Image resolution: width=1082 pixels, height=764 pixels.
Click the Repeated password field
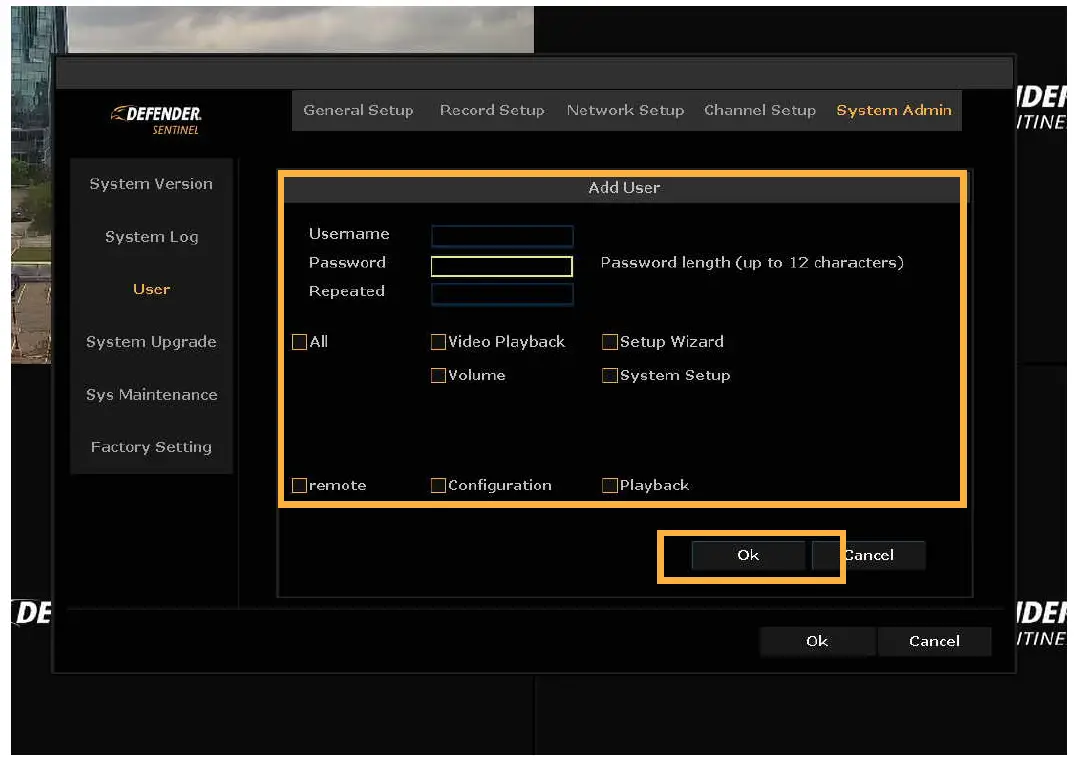pyautogui.click(x=502, y=295)
